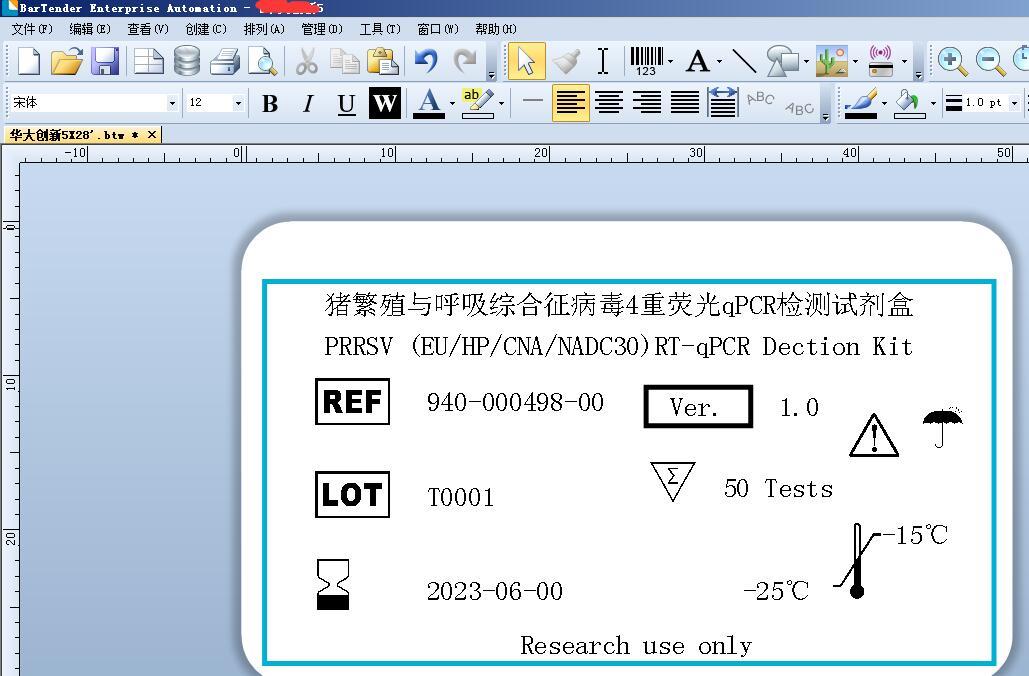Pick the line drawing tool
The width and height of the screenshot is (1029, 676).
click(744, 61)
